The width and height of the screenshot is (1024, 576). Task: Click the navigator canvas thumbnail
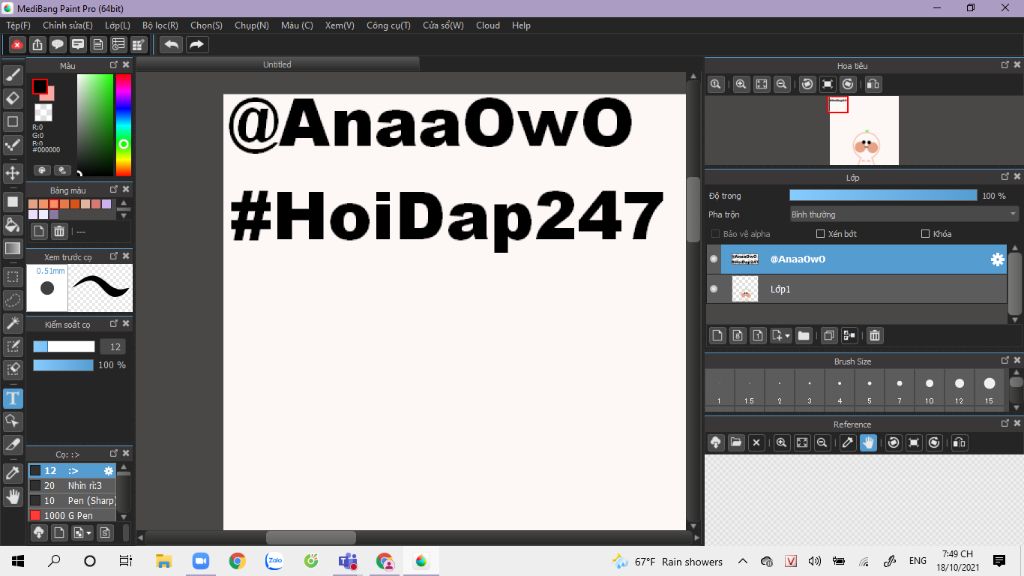pyautogui.click(x=864, y=130)
